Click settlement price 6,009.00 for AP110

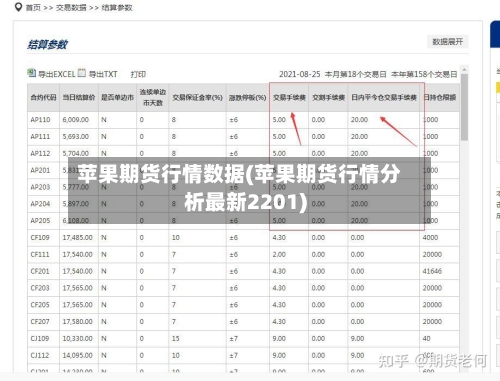click(x=76, y=120)
